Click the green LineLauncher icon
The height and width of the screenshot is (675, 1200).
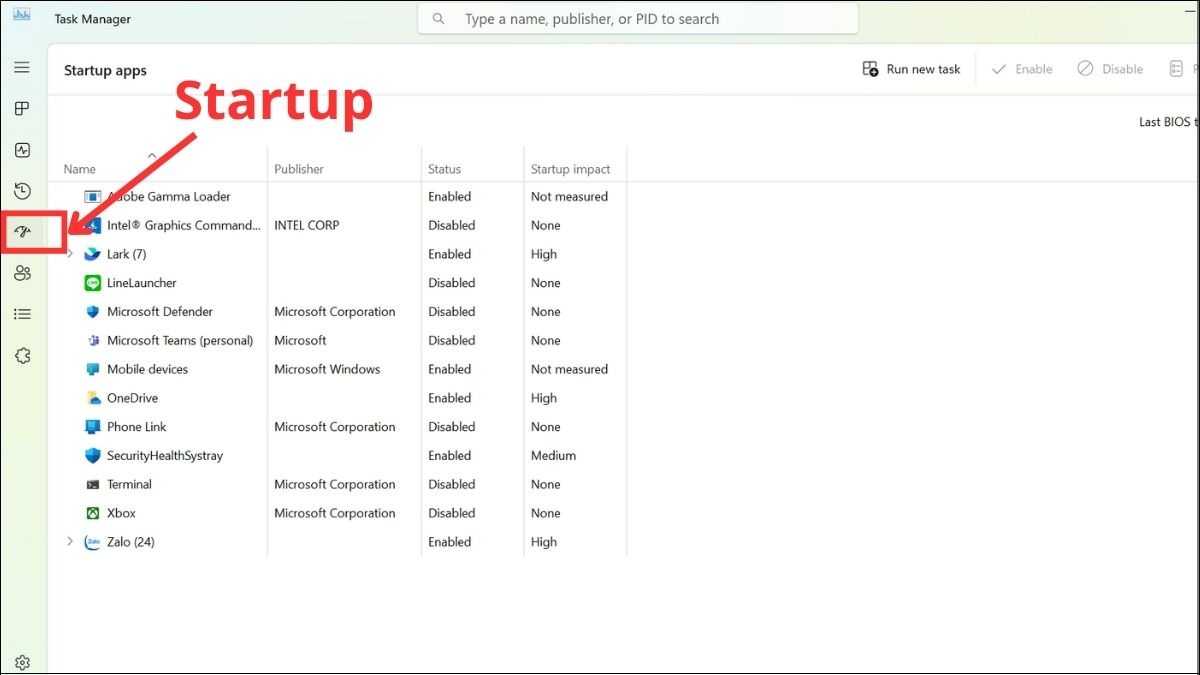point(93,283)
